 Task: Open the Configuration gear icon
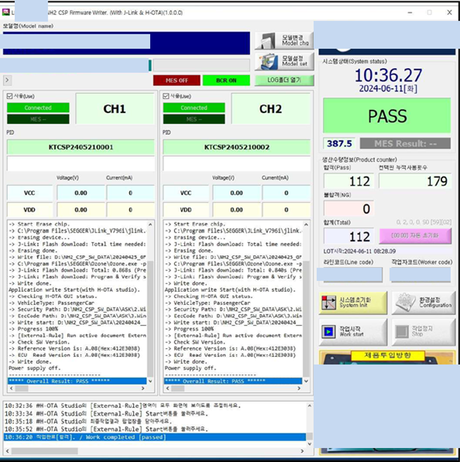pos(405,302)
